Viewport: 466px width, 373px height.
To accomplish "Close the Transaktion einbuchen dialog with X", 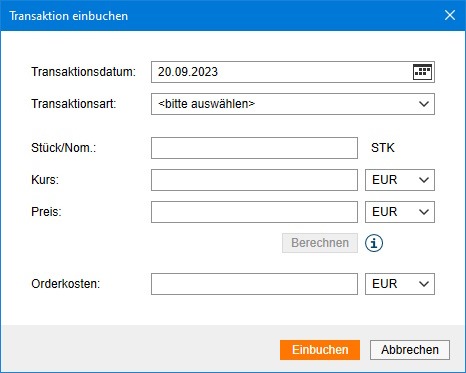I will click(450, 15).
